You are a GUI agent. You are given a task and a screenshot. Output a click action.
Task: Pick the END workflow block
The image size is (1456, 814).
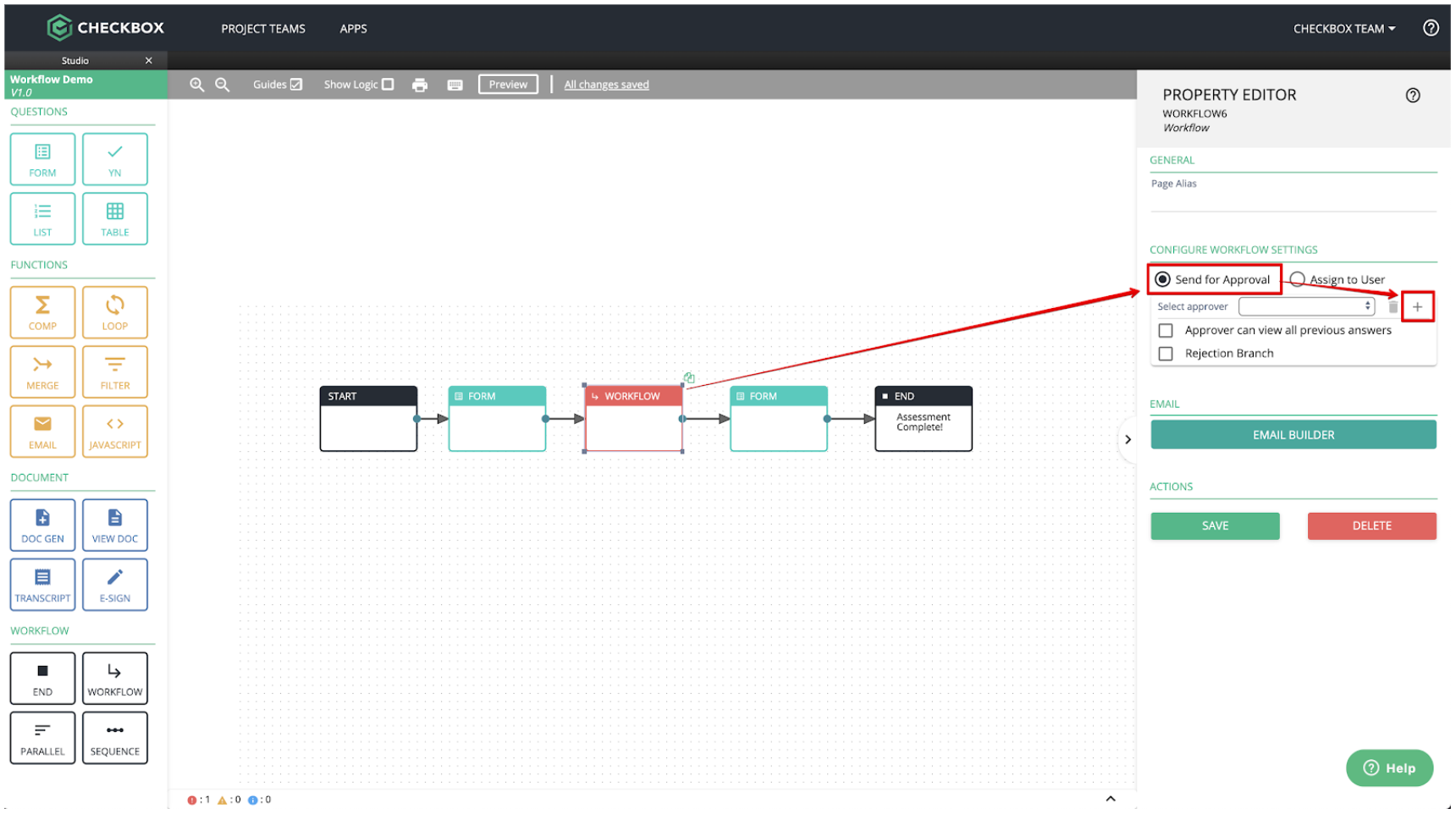coord(42,679)
